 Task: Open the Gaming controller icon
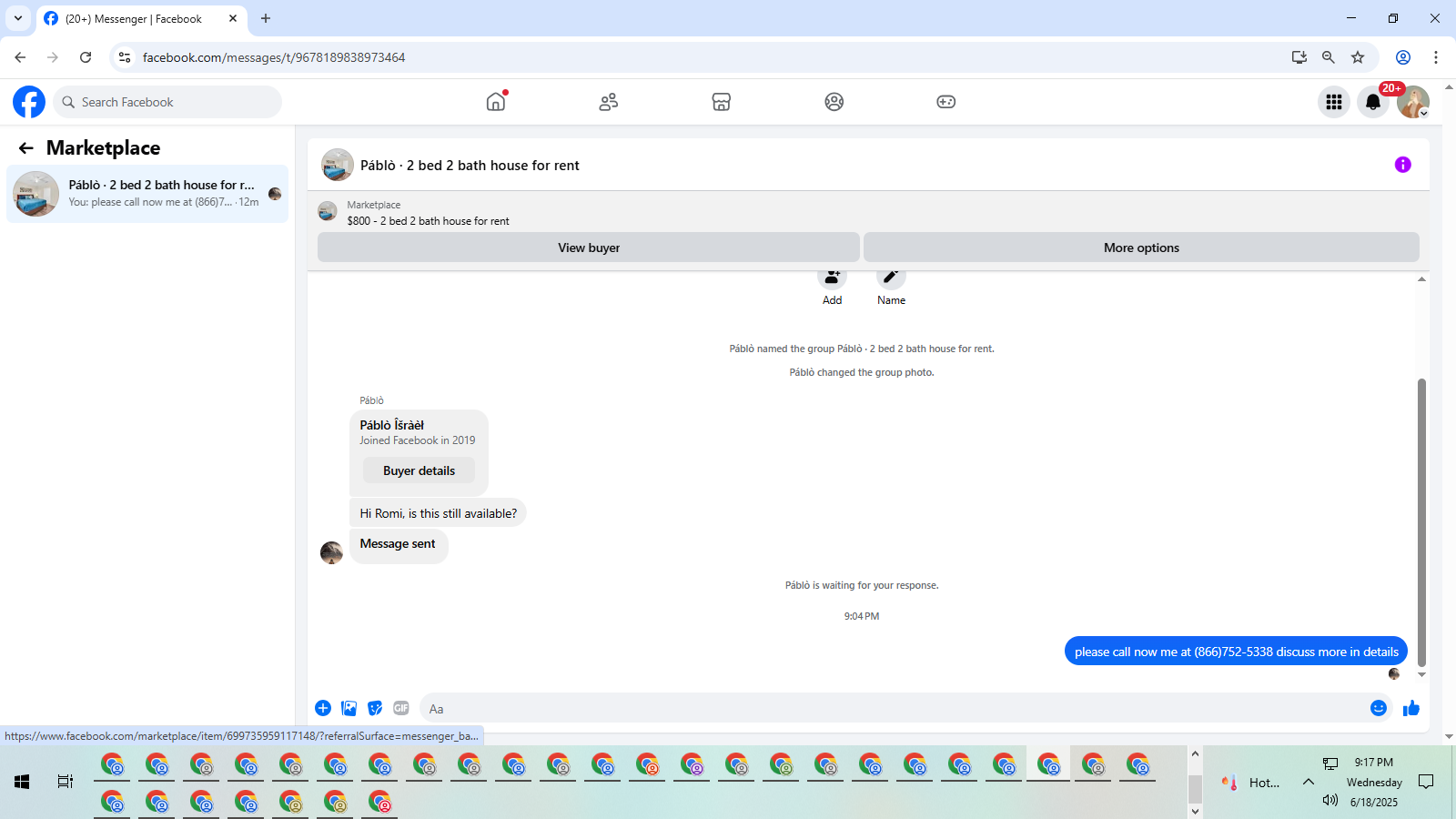[946, 102]
